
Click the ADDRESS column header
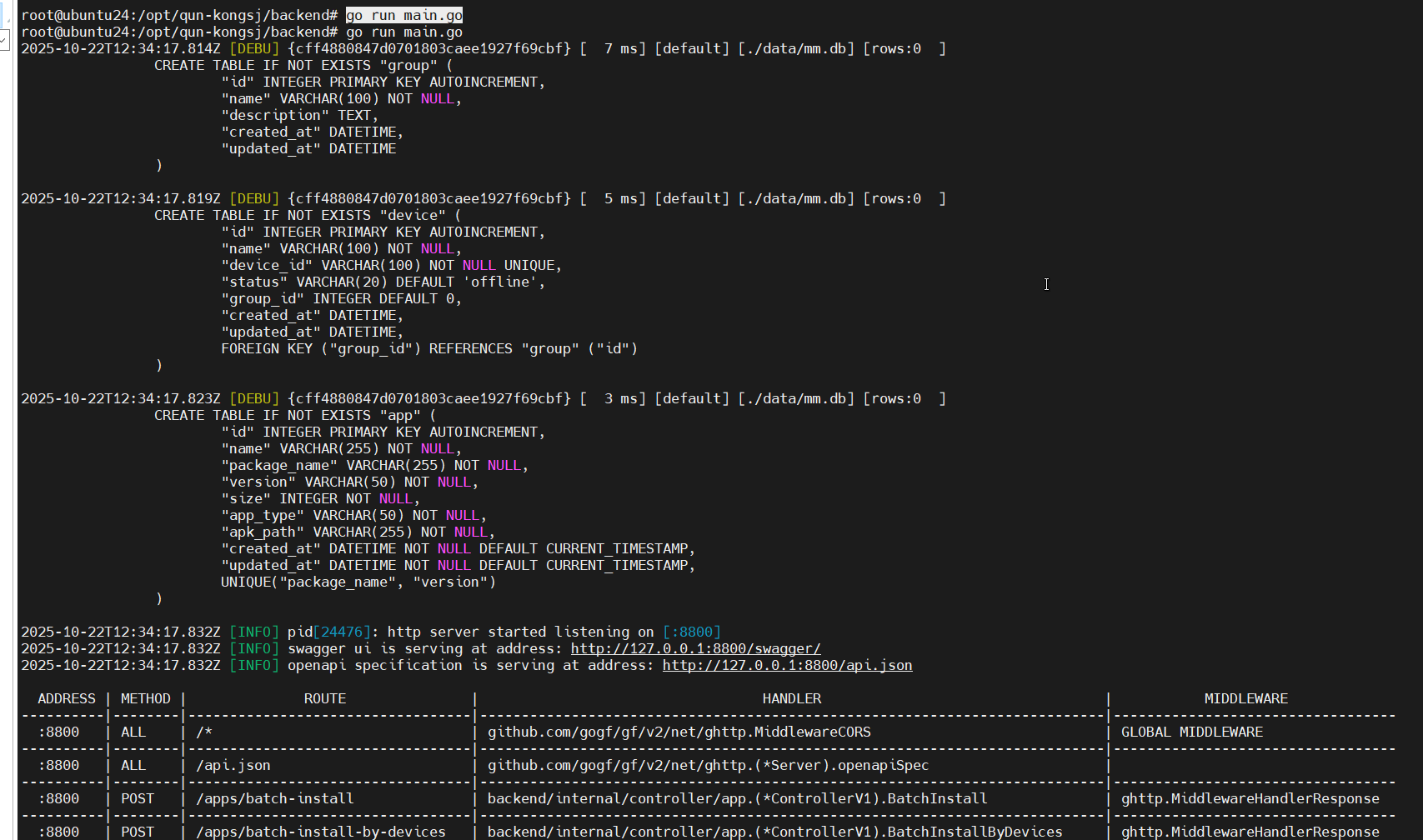pyautogui.click(x=66, y=698)
